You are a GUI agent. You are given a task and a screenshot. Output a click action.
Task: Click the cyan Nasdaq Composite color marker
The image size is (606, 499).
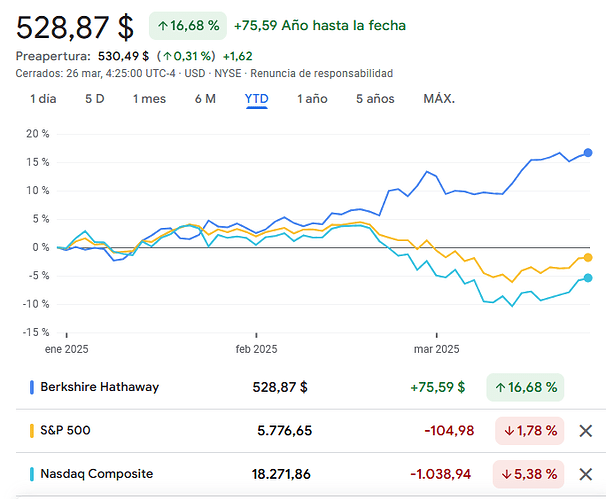(x=33, y=473)
